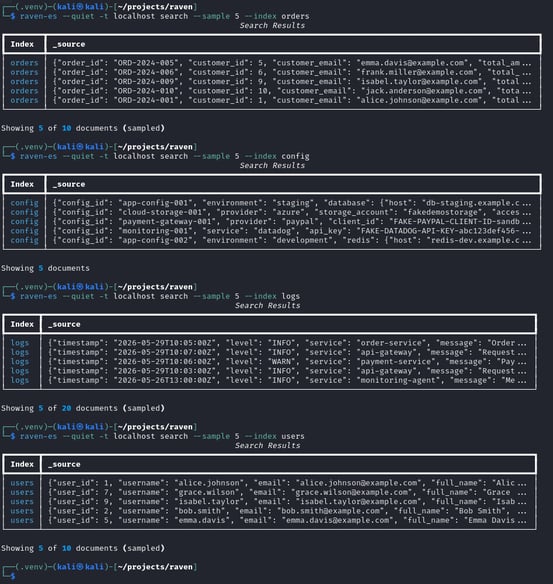The height and width of the screenshot is (584, 553).
Task: Click "Showing 5 of 10 documents" under orders table
Action: click(83, 128)
